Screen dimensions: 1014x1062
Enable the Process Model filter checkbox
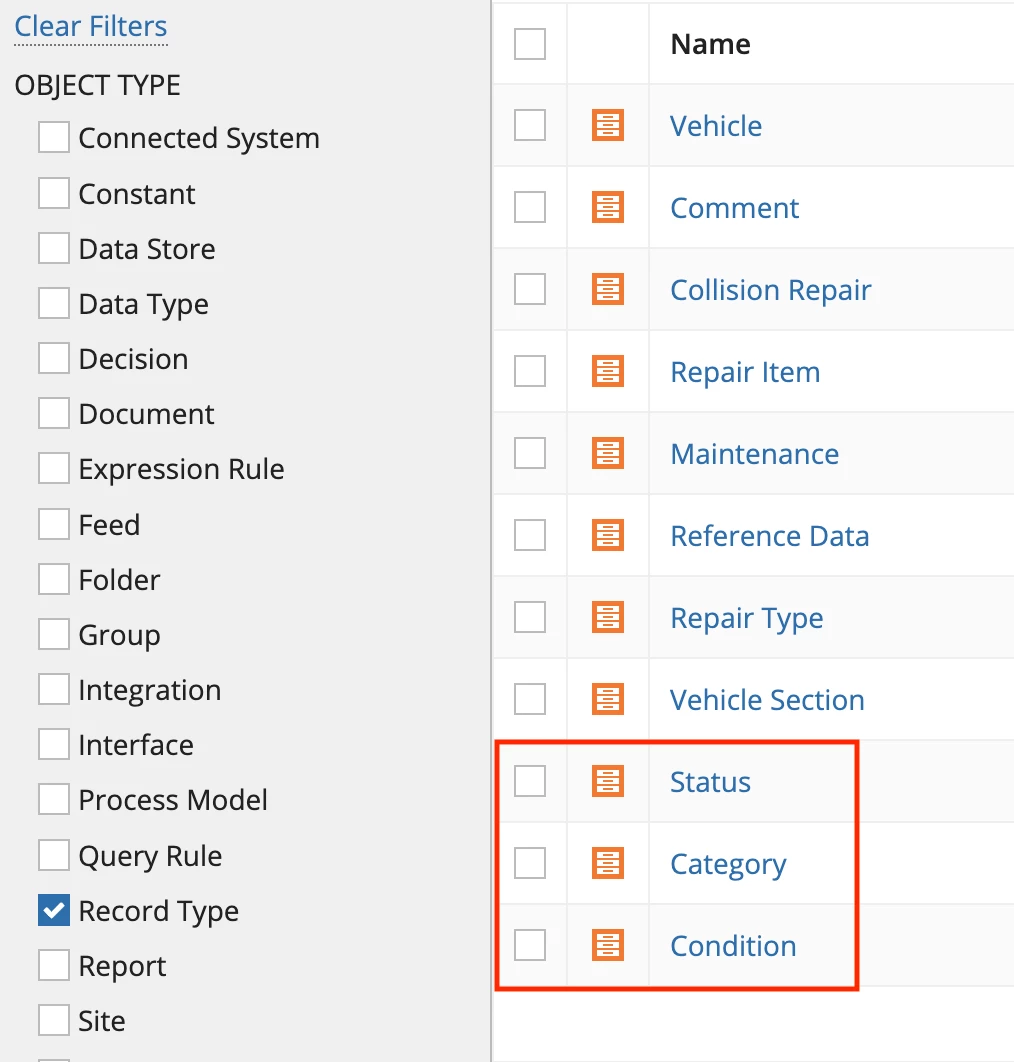click(x=54, y=799)
